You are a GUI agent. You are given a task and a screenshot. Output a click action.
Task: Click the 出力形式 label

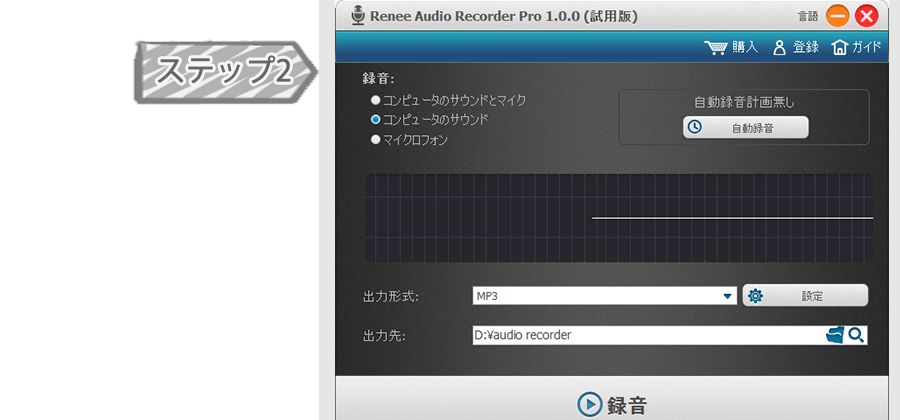coord(391,297)
